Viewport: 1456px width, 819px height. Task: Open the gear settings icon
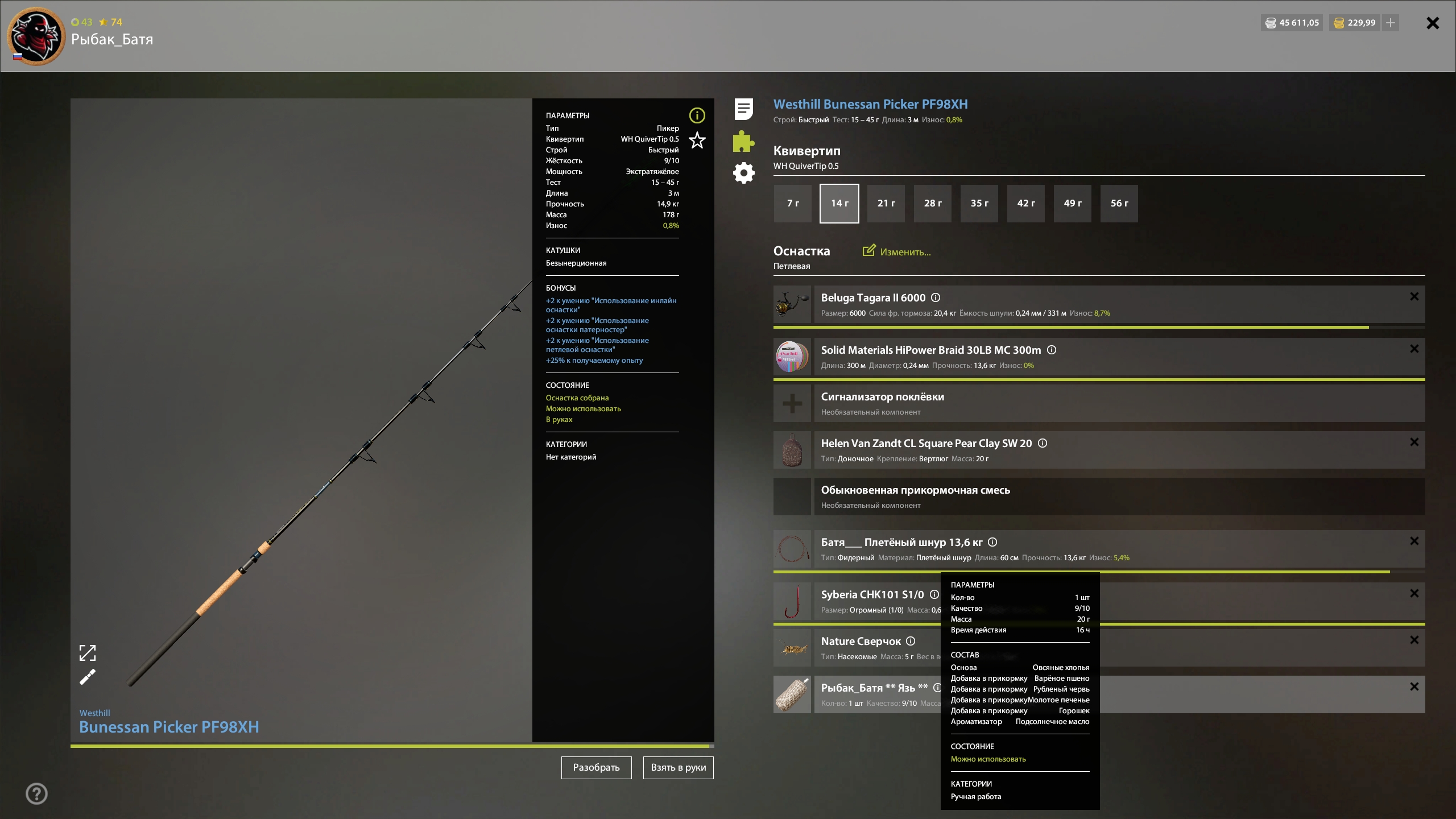(743, 173)
